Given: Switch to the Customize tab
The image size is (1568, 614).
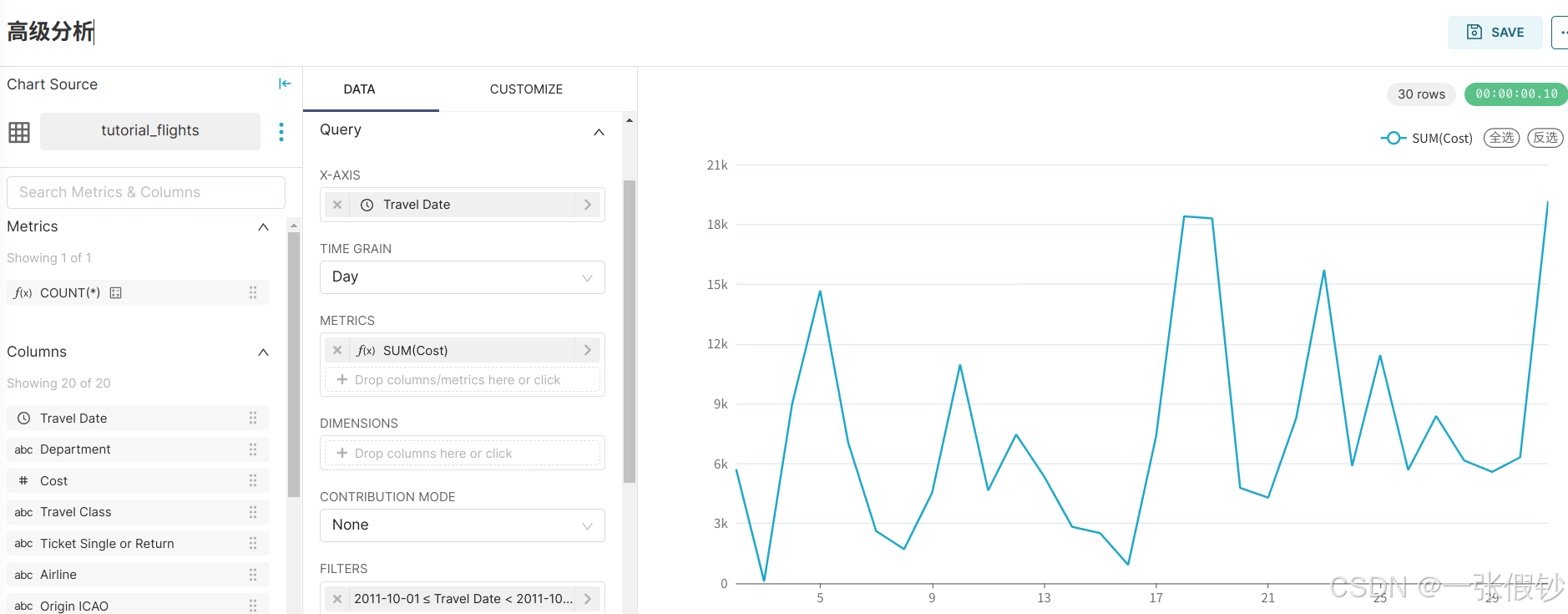Looking at the screenshot, I should point(526,89).
